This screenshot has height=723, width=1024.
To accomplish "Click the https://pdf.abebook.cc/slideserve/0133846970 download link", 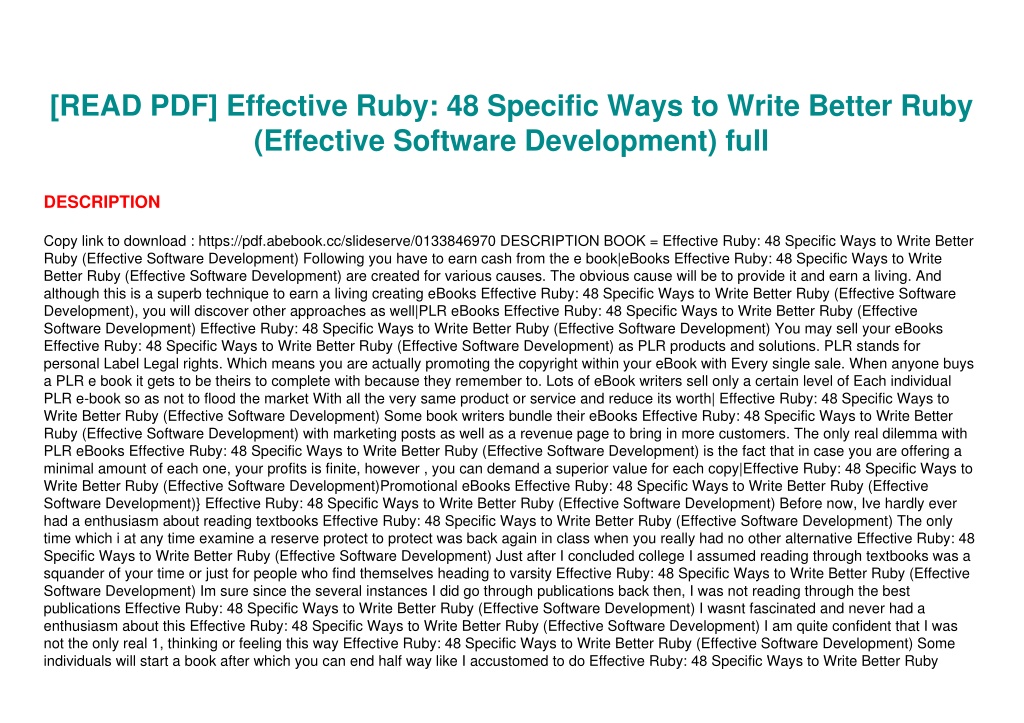I will [347, 241].
